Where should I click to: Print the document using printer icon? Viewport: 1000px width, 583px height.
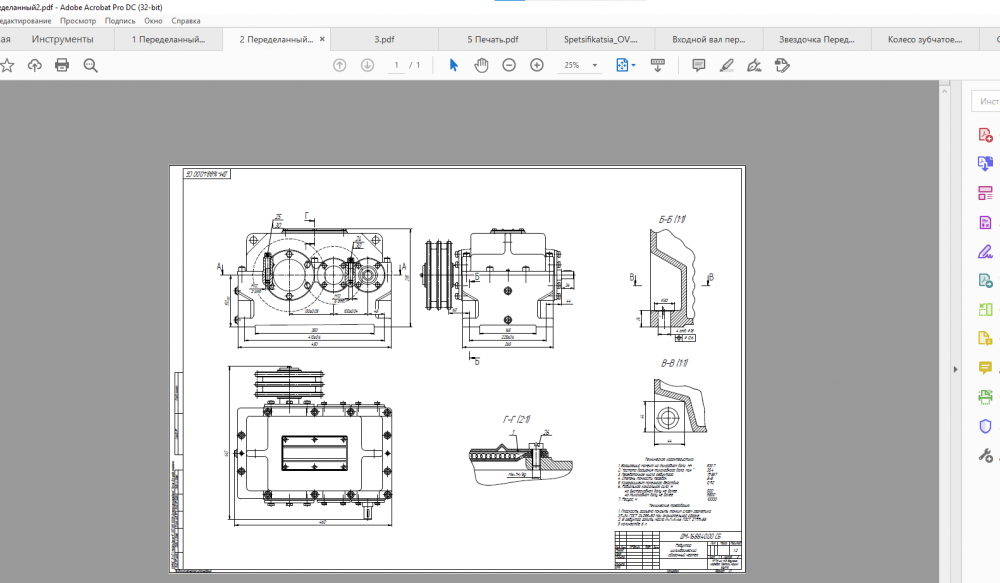tap(62, 65)
